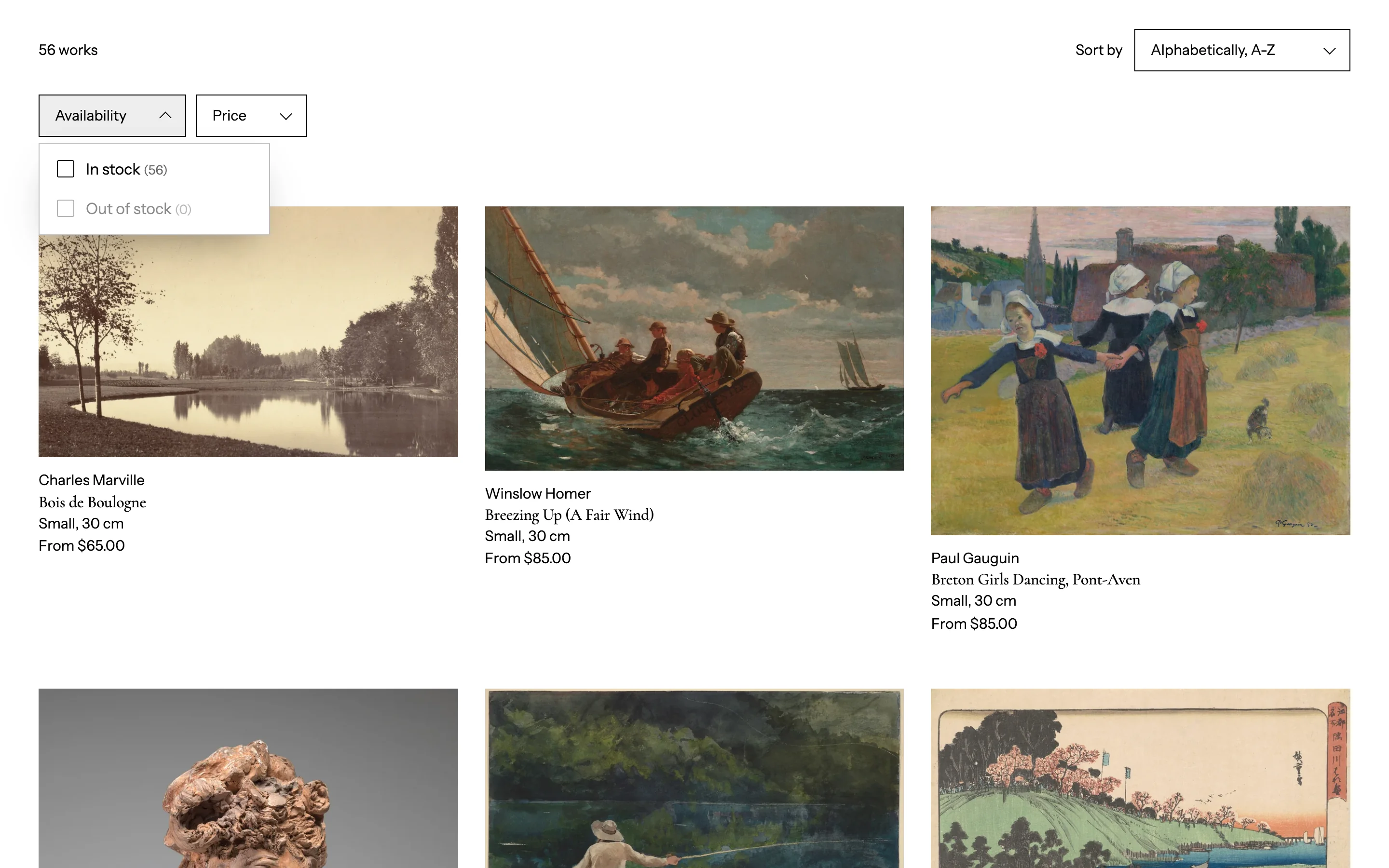Open the Japanese woodblock print thumbnail
The image size is (1389, 868).
[x=1141, y=778]
